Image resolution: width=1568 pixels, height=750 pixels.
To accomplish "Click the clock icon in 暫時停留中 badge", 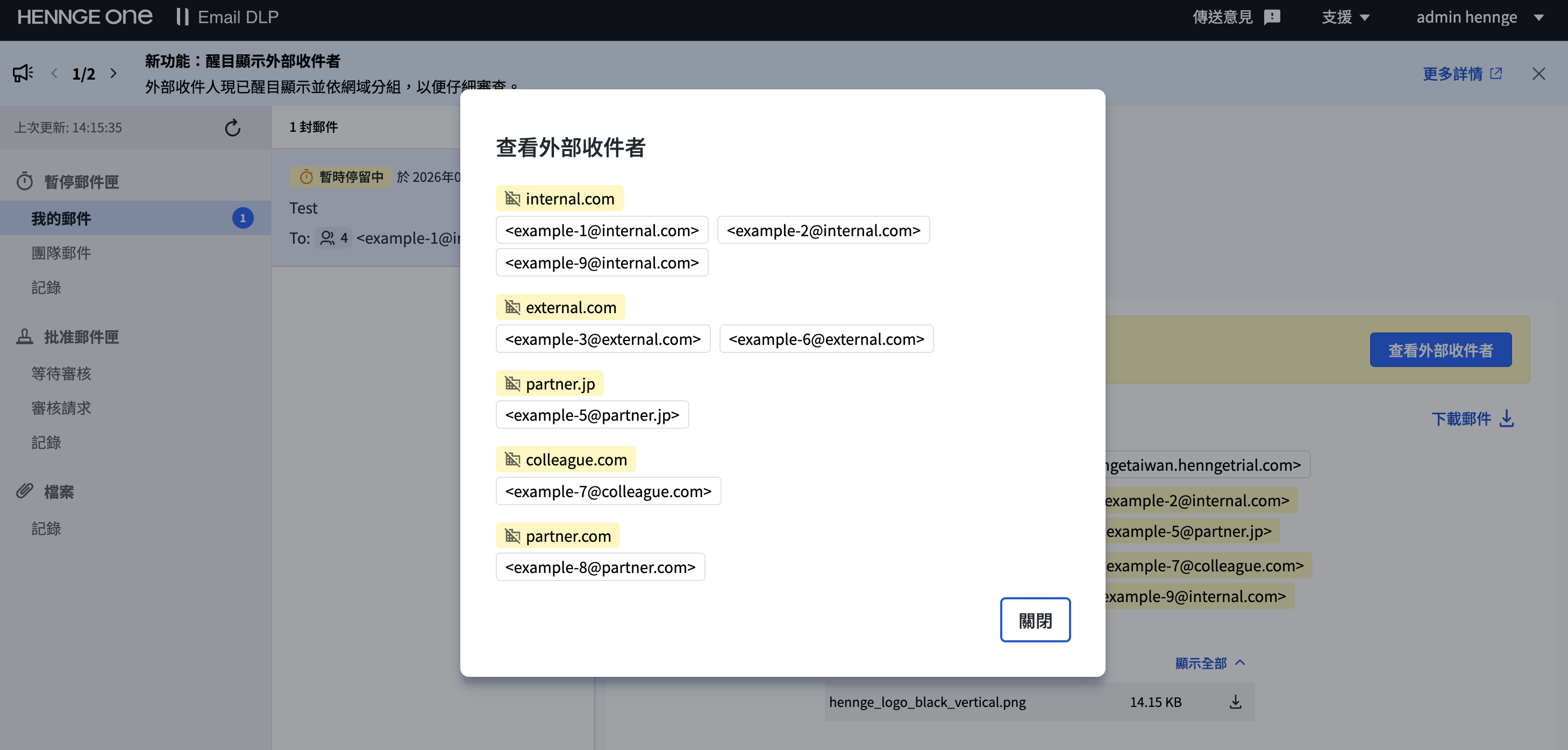I will point(306,176).
